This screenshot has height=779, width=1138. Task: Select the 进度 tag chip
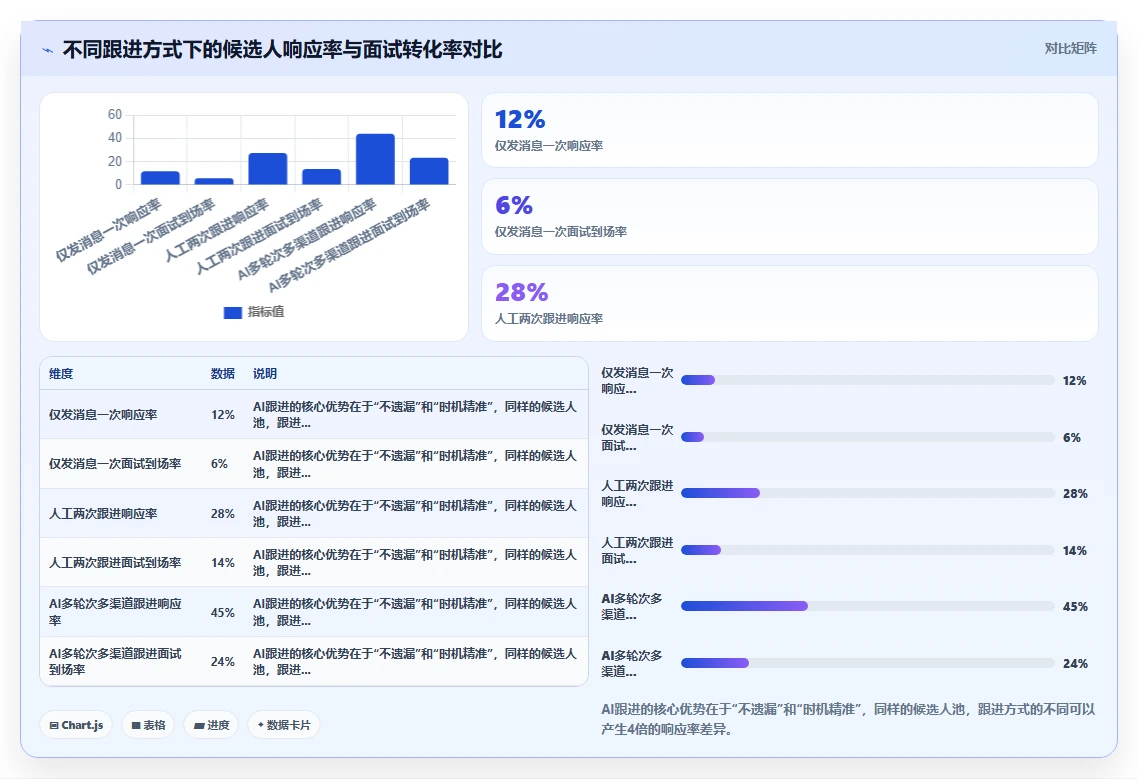pos(211,725)
